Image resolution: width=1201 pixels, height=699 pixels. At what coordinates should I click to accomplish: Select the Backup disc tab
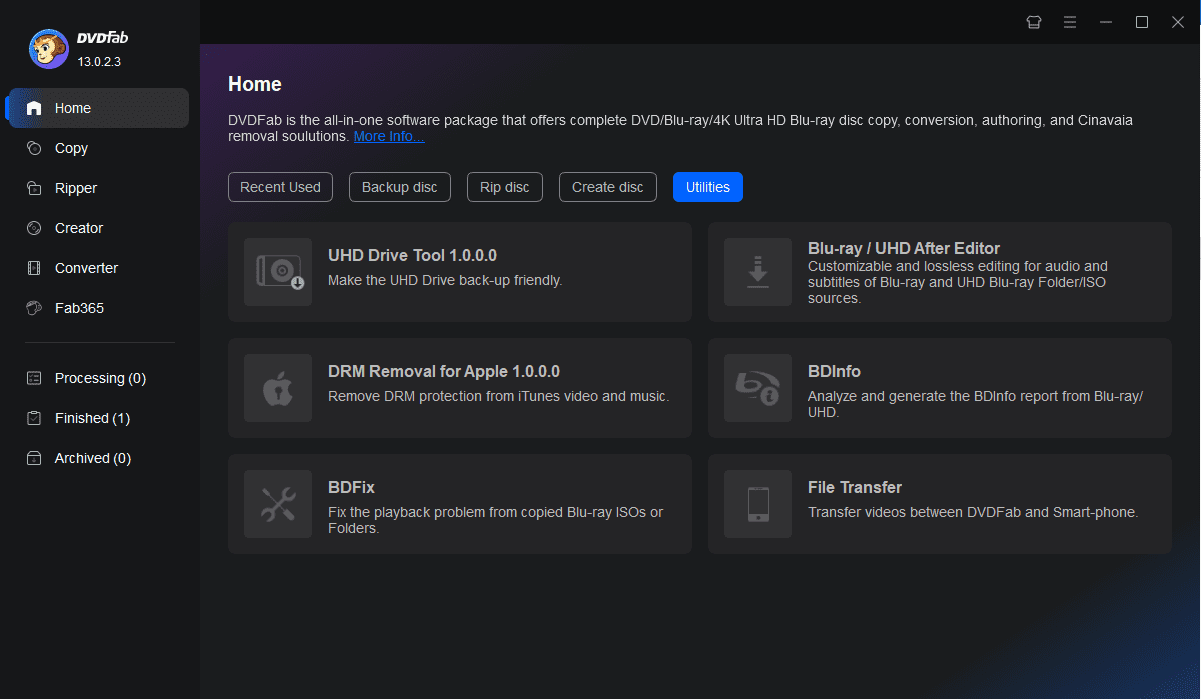399,186
